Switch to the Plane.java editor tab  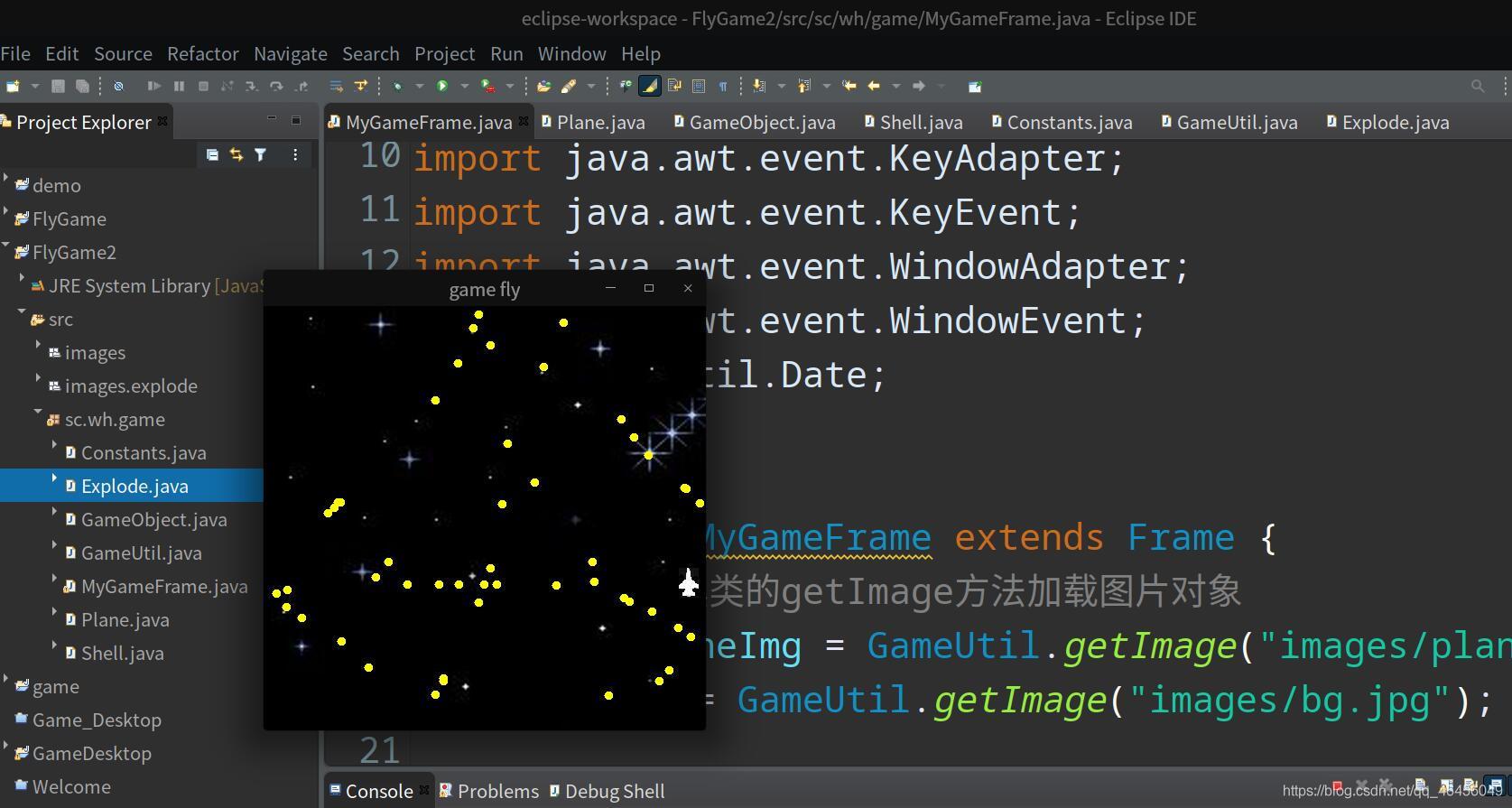[594, 122]
